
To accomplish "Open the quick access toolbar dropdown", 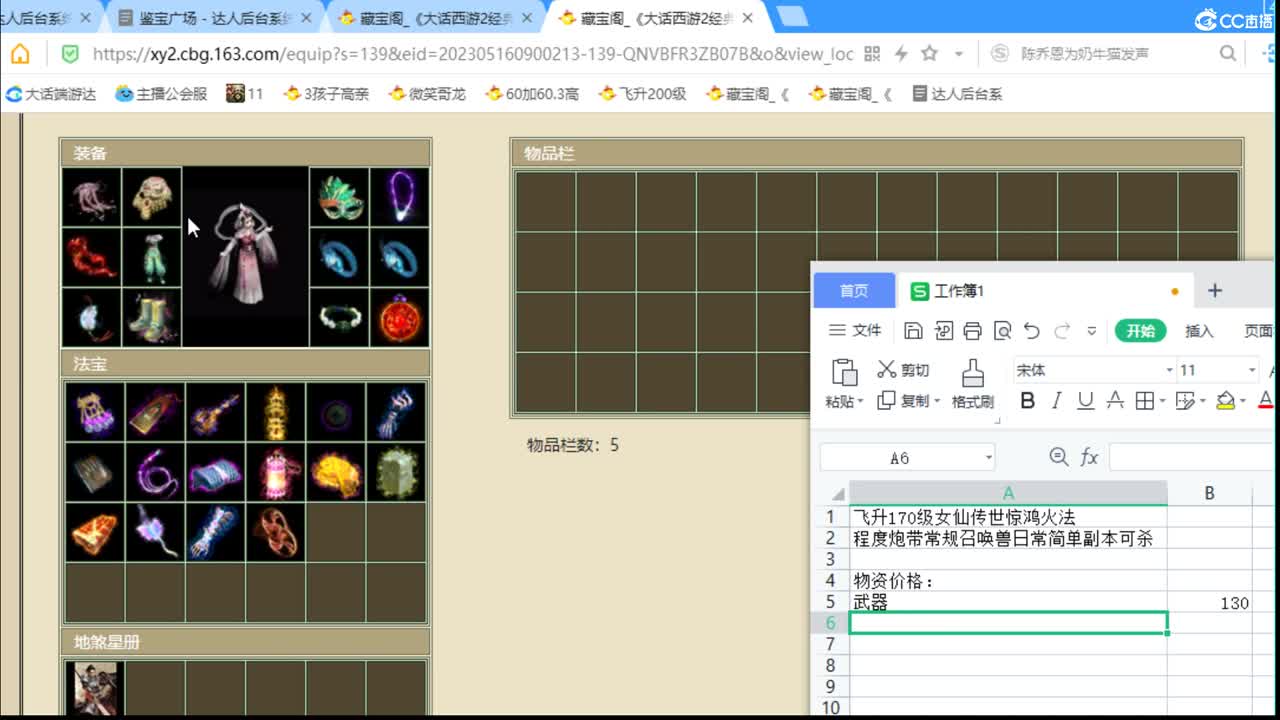I will 1092,331.
